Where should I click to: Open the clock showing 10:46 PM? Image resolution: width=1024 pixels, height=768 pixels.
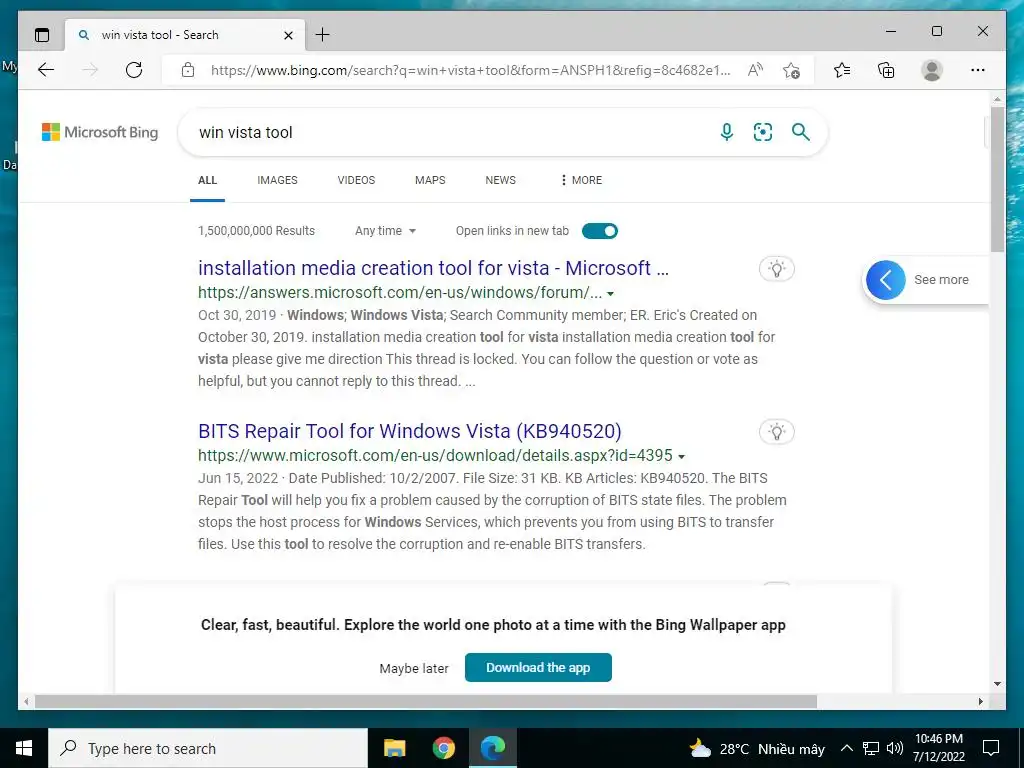pos(939,748)
